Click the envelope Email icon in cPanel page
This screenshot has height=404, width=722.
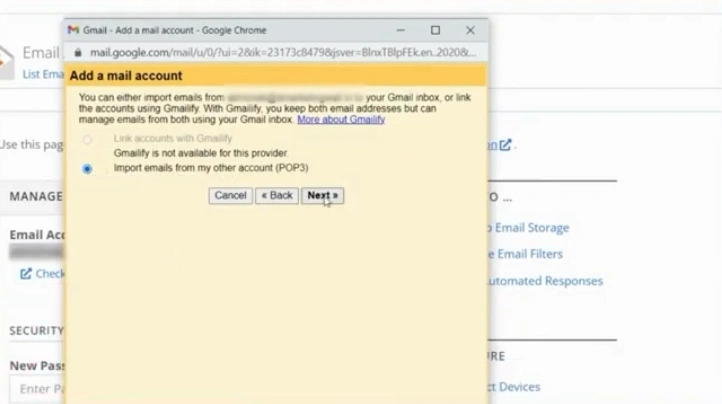point(6,62)
